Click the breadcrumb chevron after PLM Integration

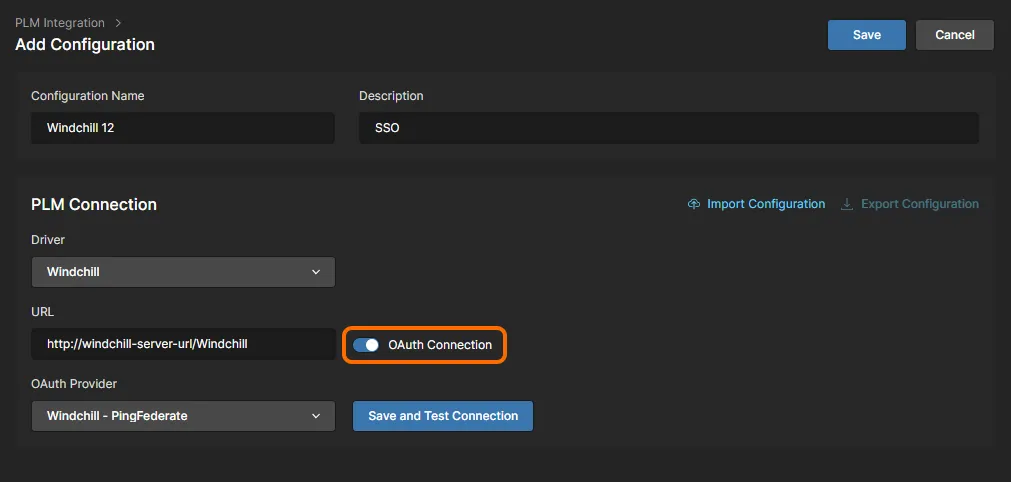(x=118, y=22)
